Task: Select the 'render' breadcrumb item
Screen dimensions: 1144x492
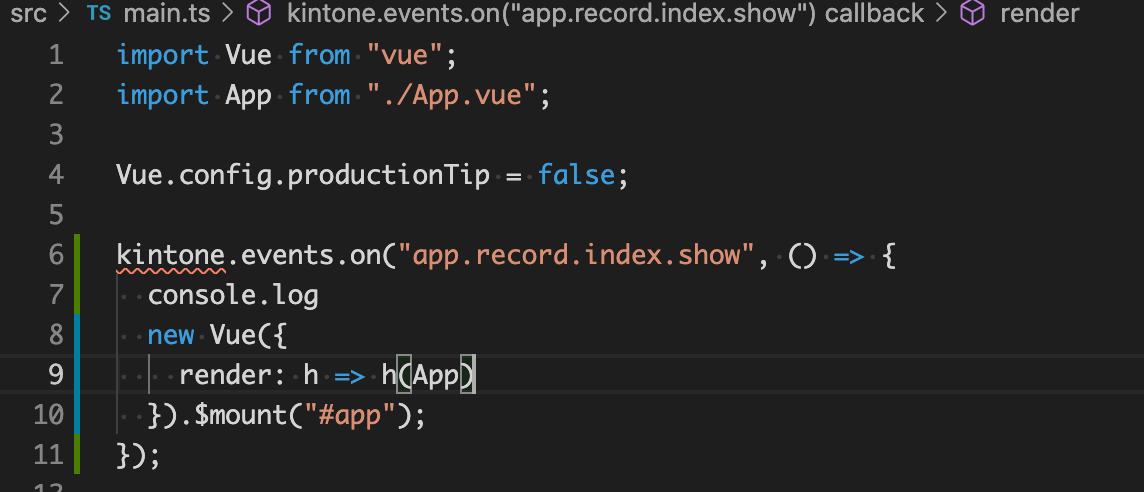Action: coord(1039,12)
